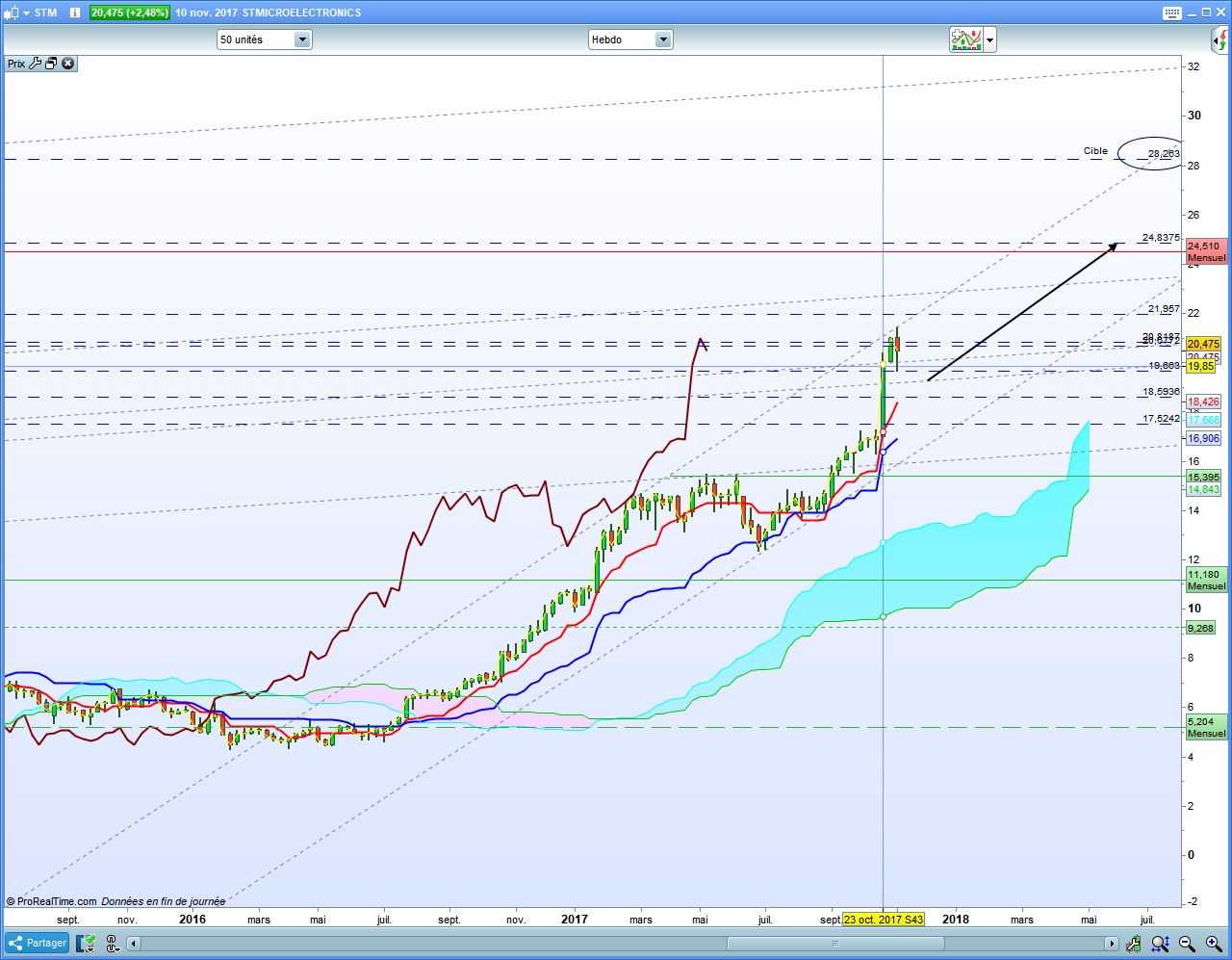This screenshot has height=960, width=1232.
Task: Expand the indicator button dropdown arrow
Action: [989, 40]
